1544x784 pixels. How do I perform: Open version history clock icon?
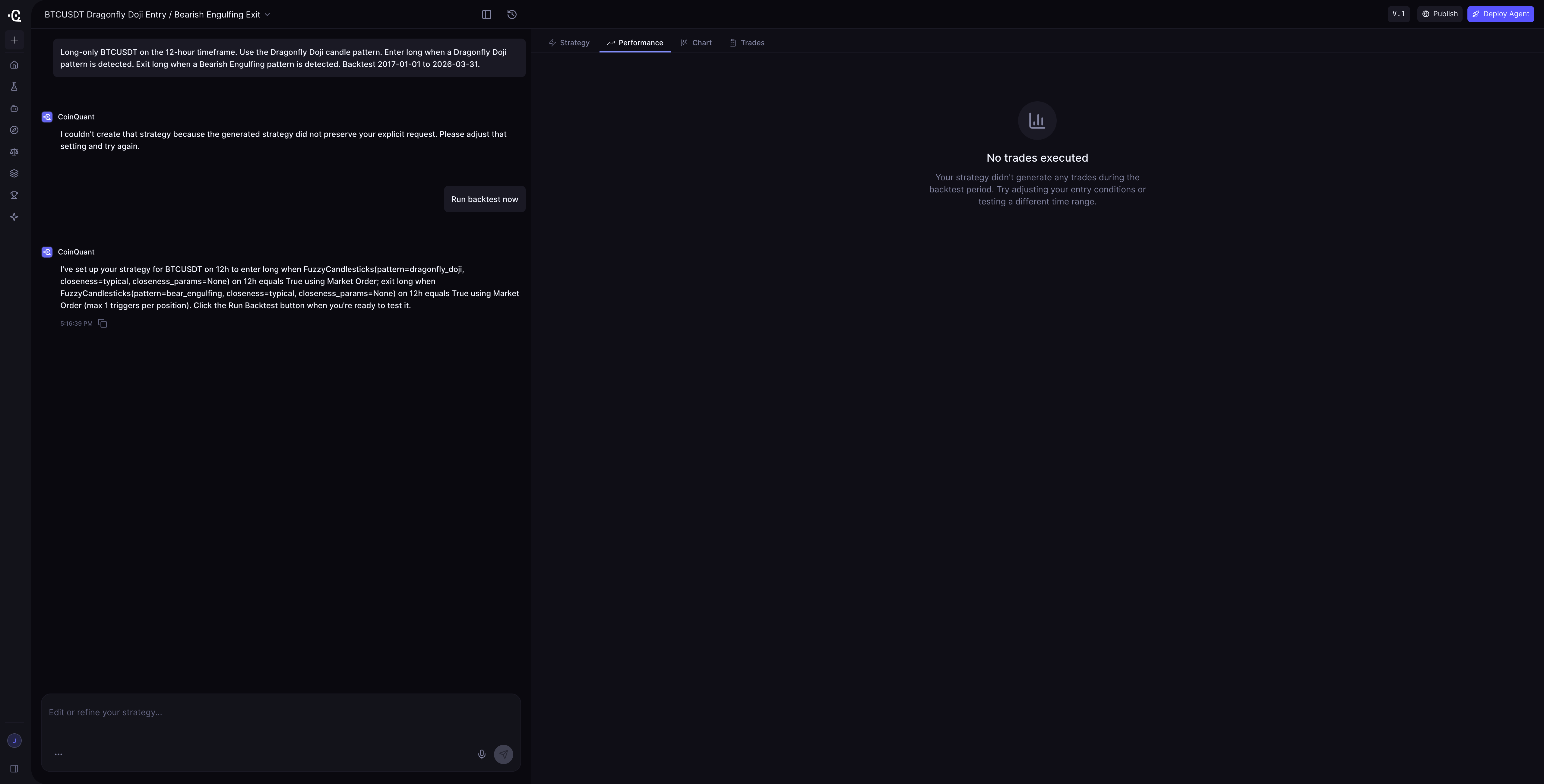[x=512, y=14]
